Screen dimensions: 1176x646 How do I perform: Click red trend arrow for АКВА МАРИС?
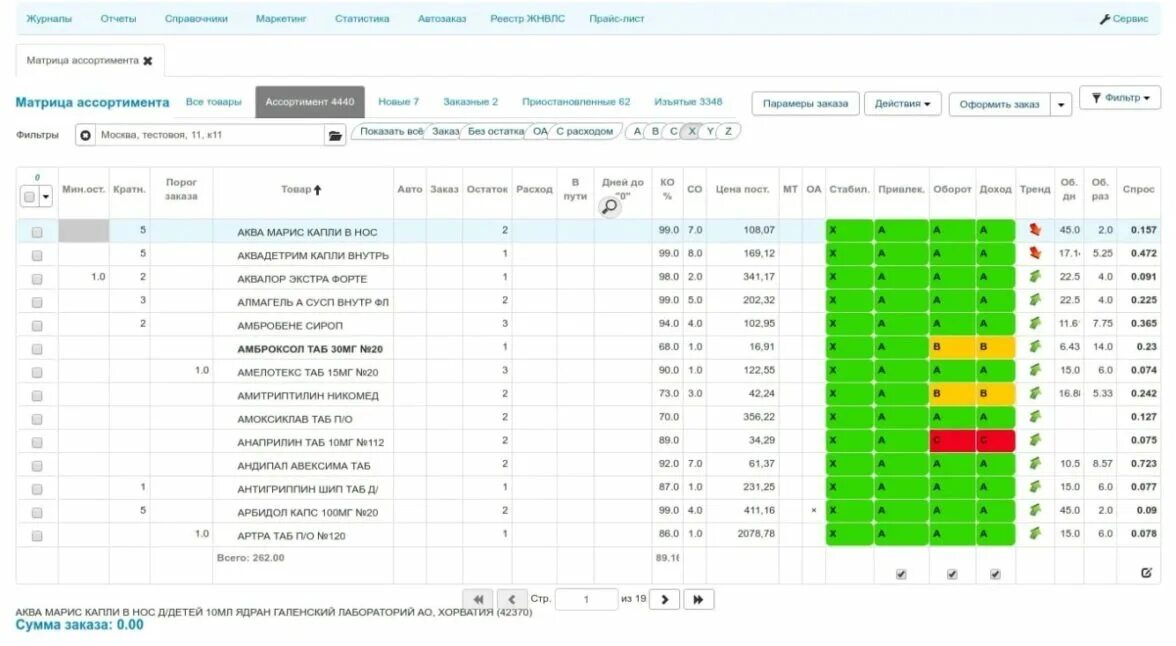click(x=1035, y=230)
